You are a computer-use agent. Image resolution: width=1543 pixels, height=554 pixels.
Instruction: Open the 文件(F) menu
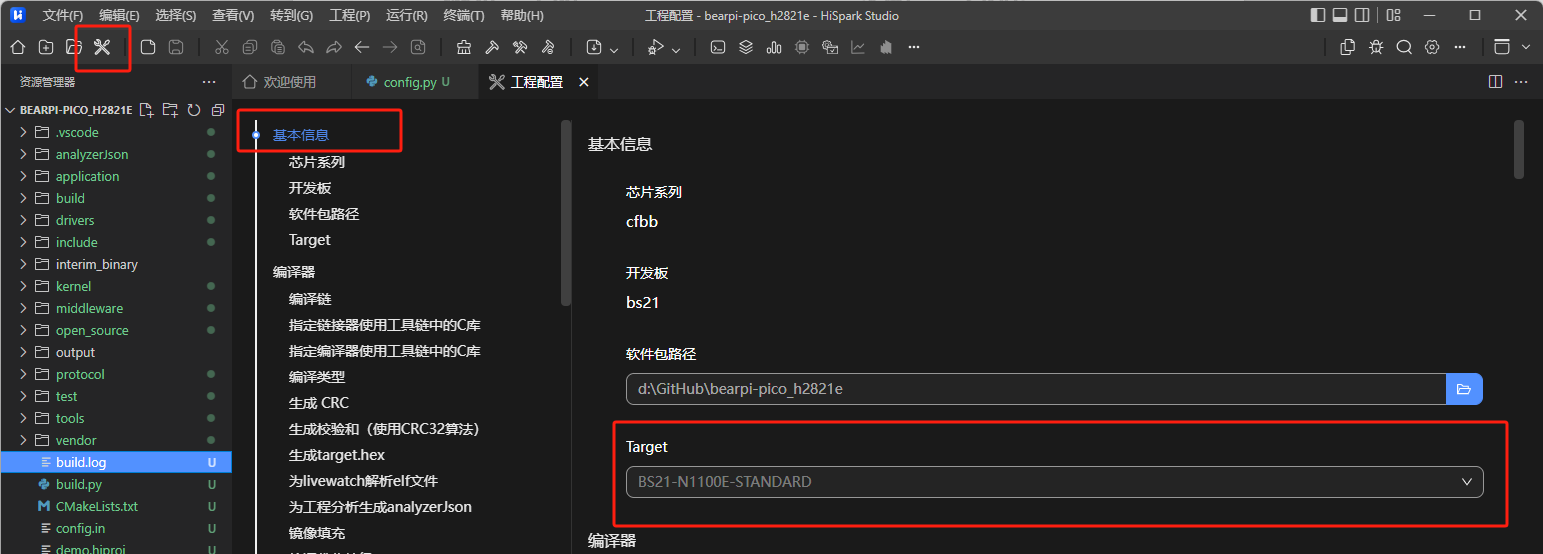(x=63, y=16)
